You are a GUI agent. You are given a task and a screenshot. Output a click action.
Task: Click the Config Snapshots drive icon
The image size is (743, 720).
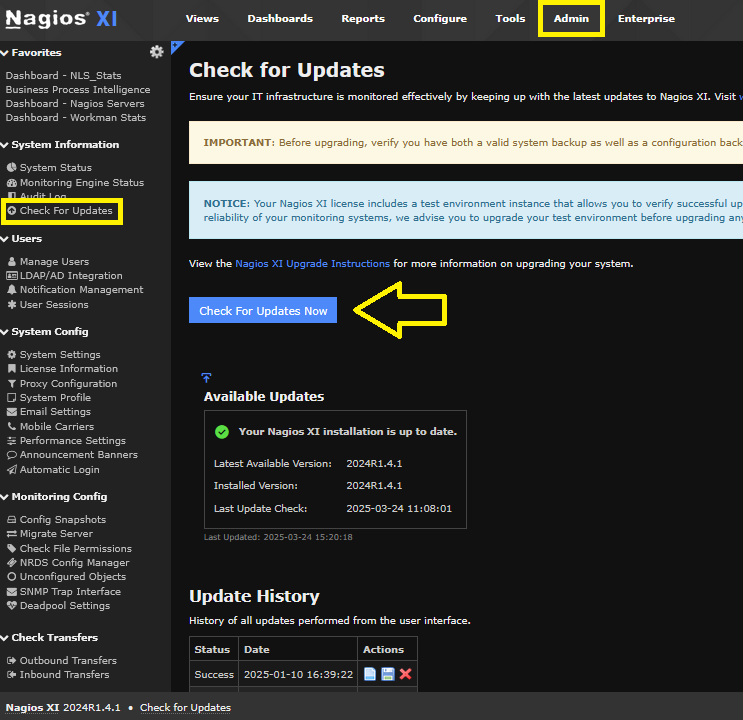12,519
